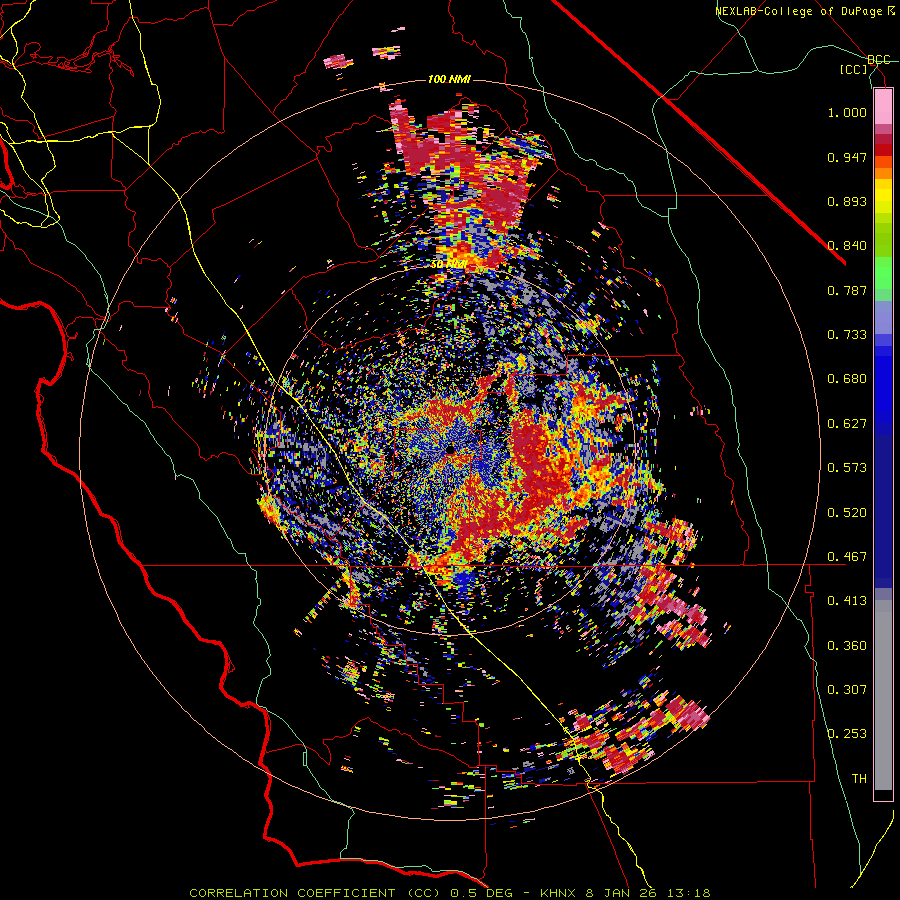Click the TH threshold legend label

(859, 779)
